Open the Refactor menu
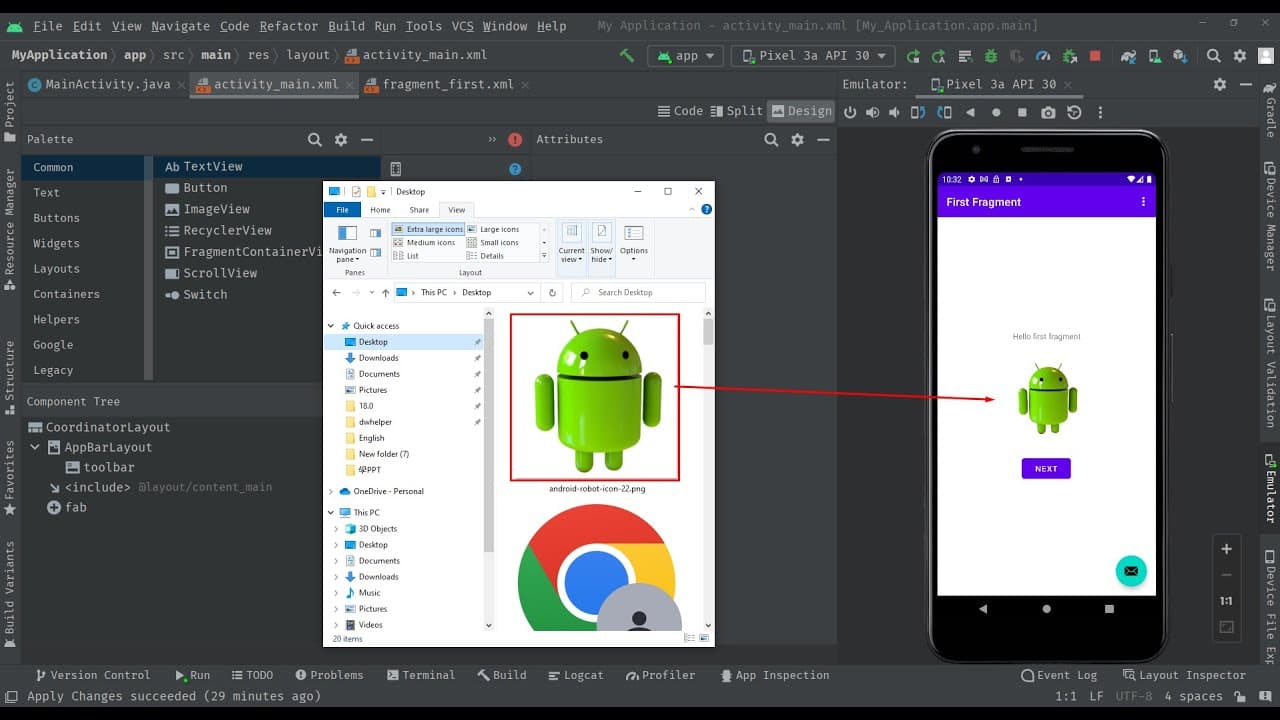The image size is (1280, 720). click(288, 26)
